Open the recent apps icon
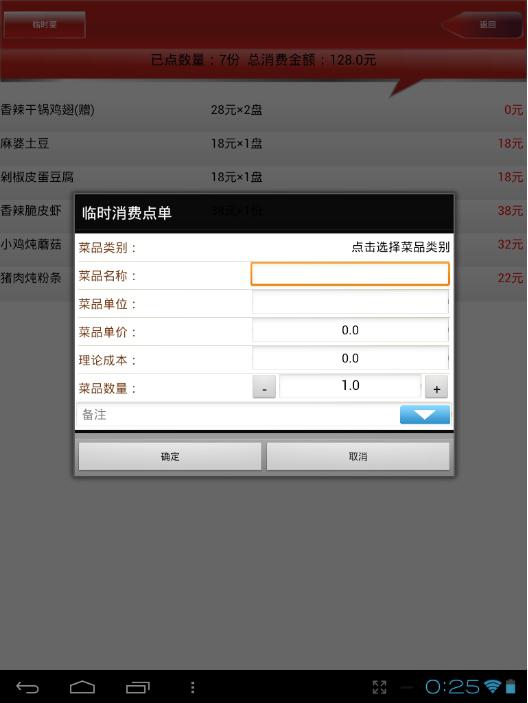Viewport: 528px width, 703px height. click(138, 687)
